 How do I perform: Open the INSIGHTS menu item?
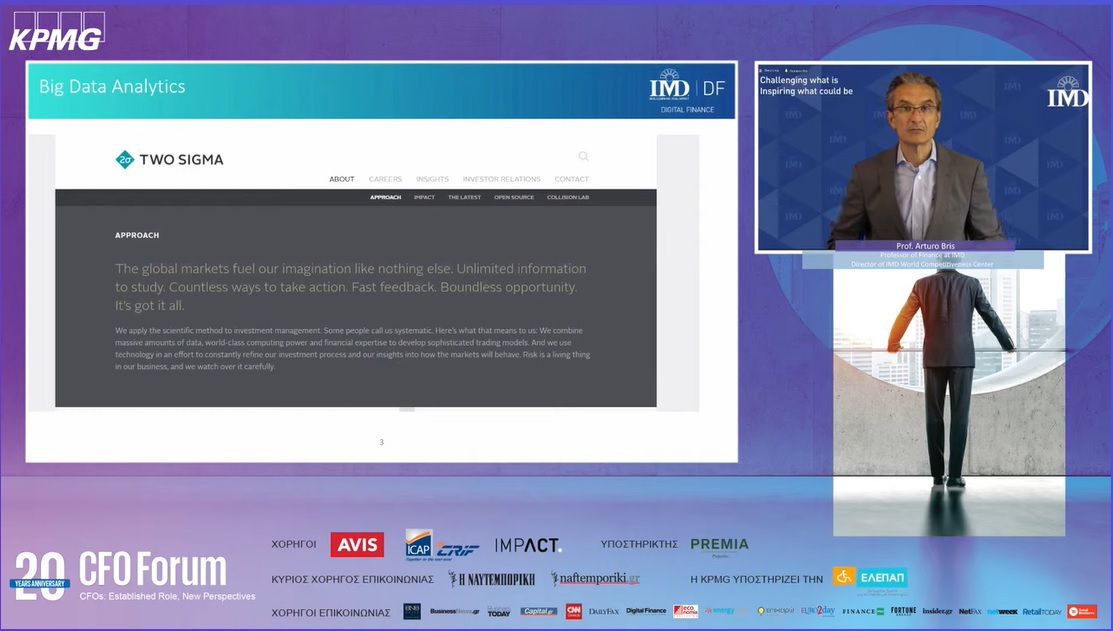[x=432, y=179]
